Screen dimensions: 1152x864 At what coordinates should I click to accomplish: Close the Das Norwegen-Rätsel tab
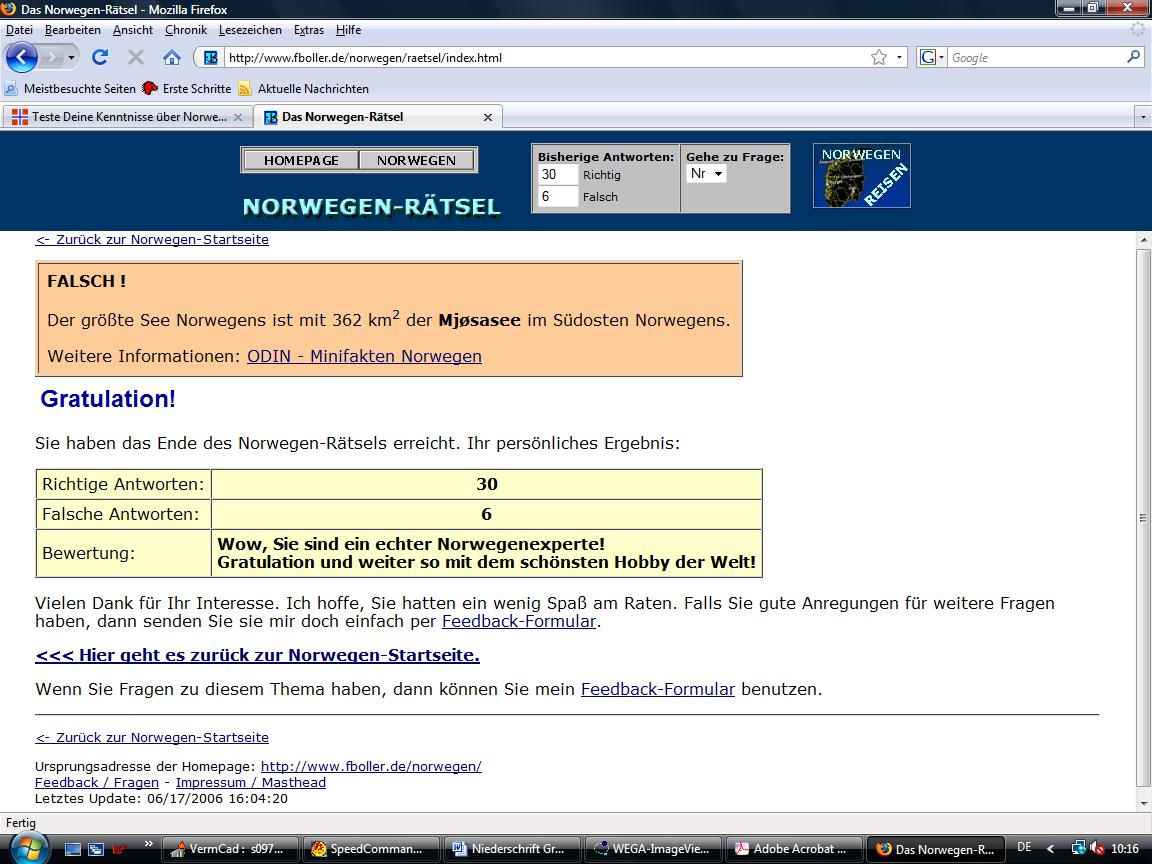(488, 117)
